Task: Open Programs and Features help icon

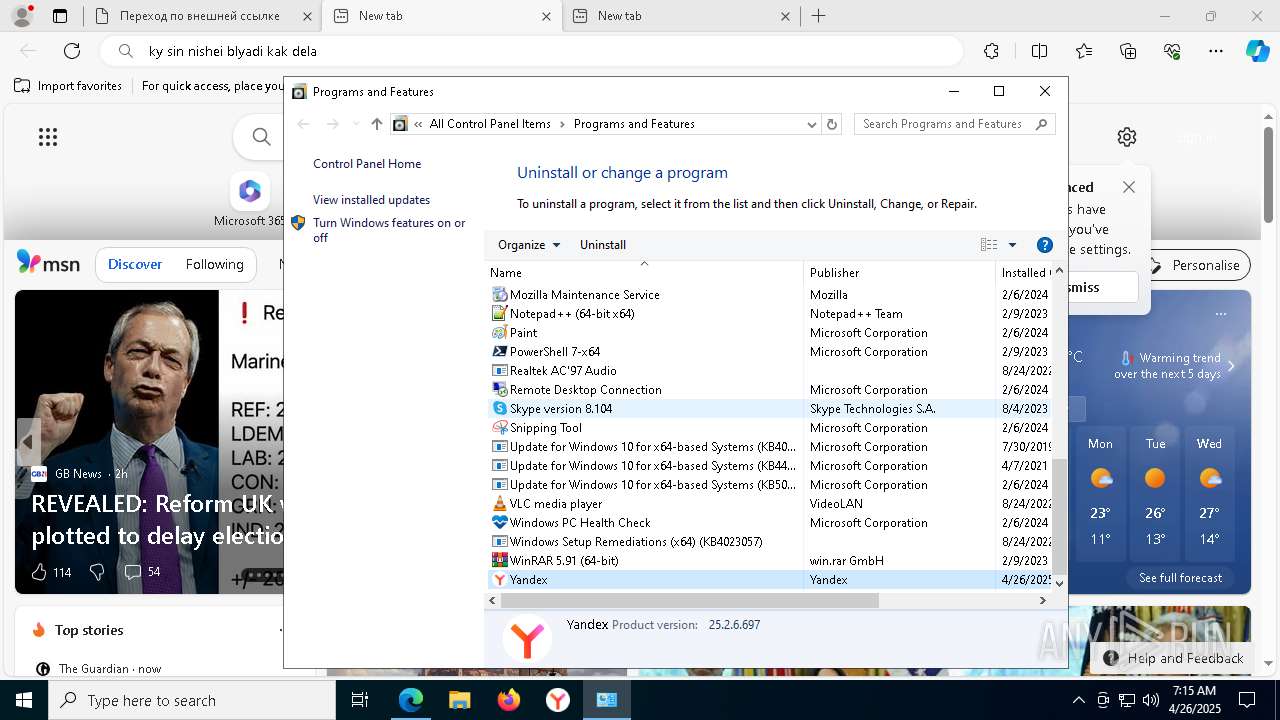Action: [x=1045, y=245]
